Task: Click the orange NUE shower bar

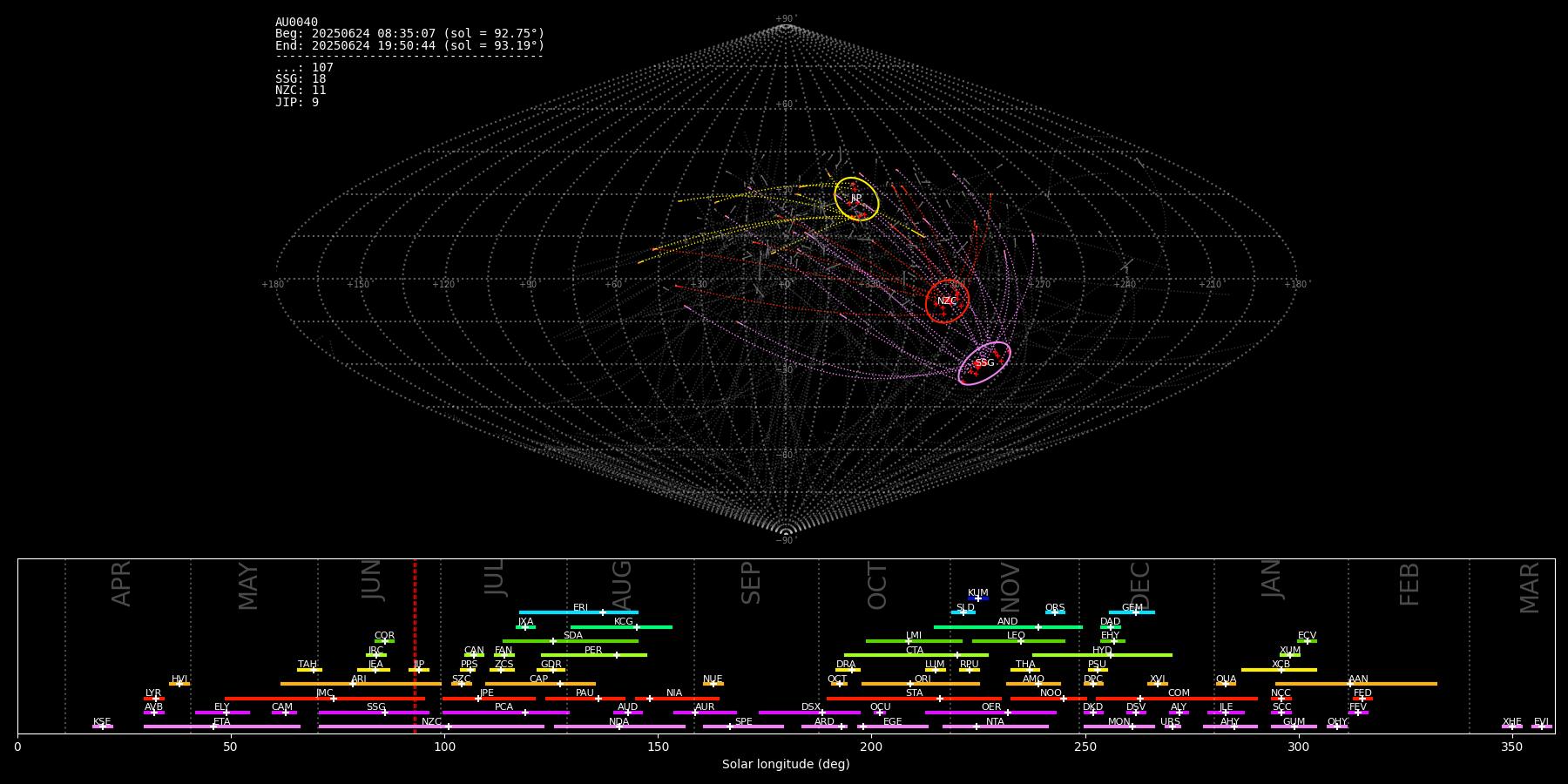Action: [713, 684]
